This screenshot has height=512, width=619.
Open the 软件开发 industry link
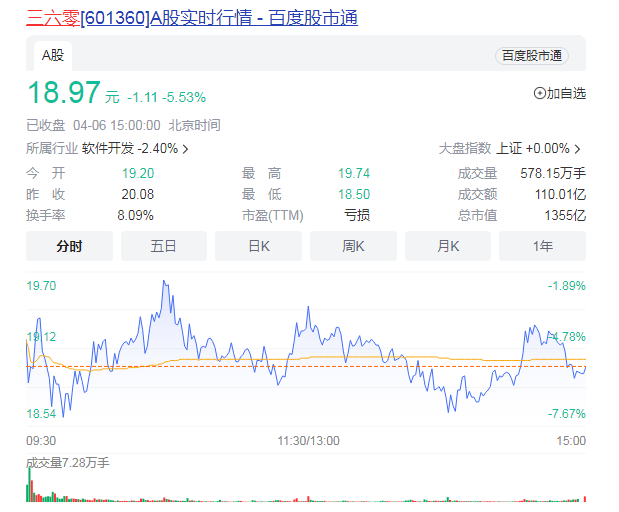pos(108,148)
